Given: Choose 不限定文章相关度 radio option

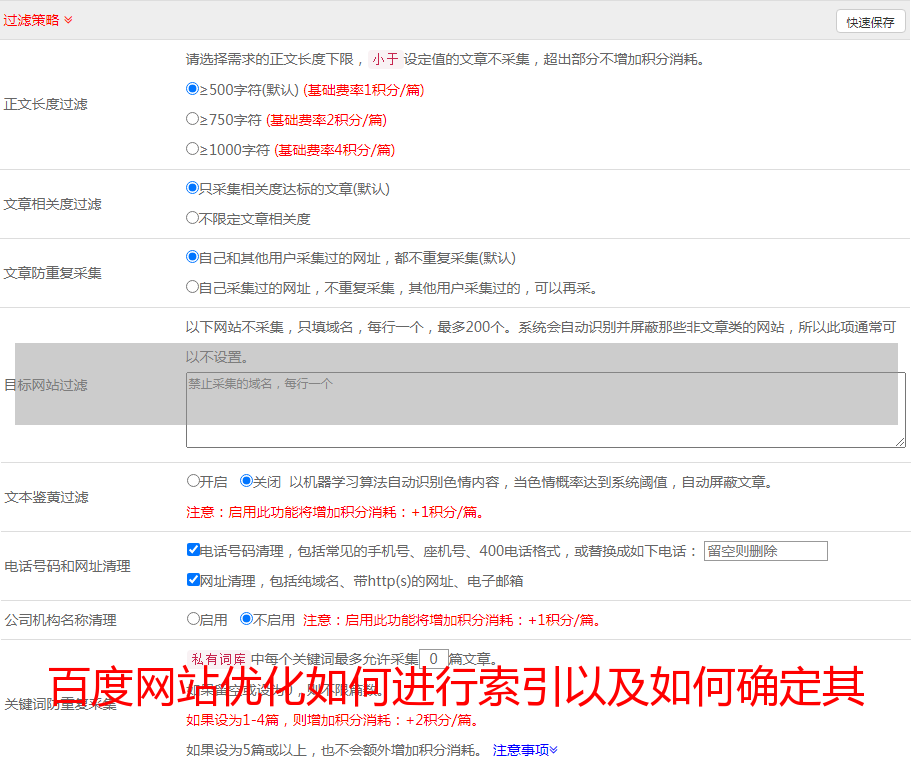Looking at the screenshot, I should [192, 218].
